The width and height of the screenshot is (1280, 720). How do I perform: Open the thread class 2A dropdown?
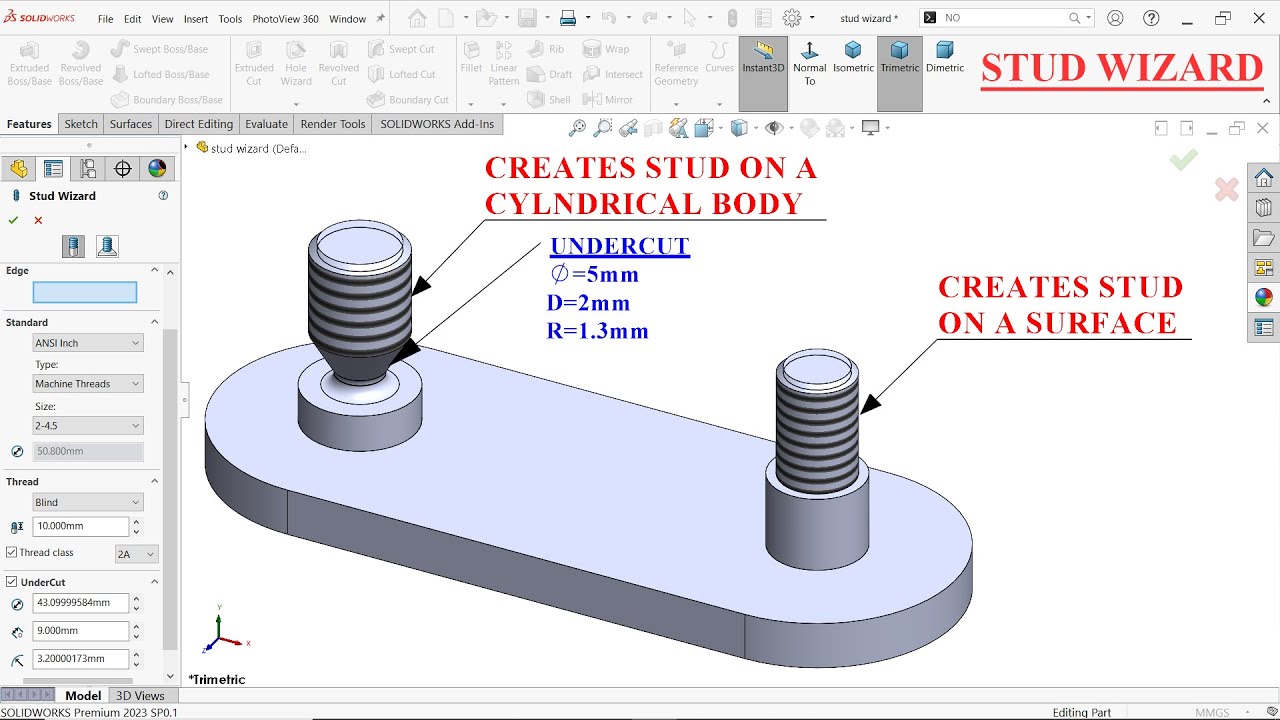pos(137,554)
